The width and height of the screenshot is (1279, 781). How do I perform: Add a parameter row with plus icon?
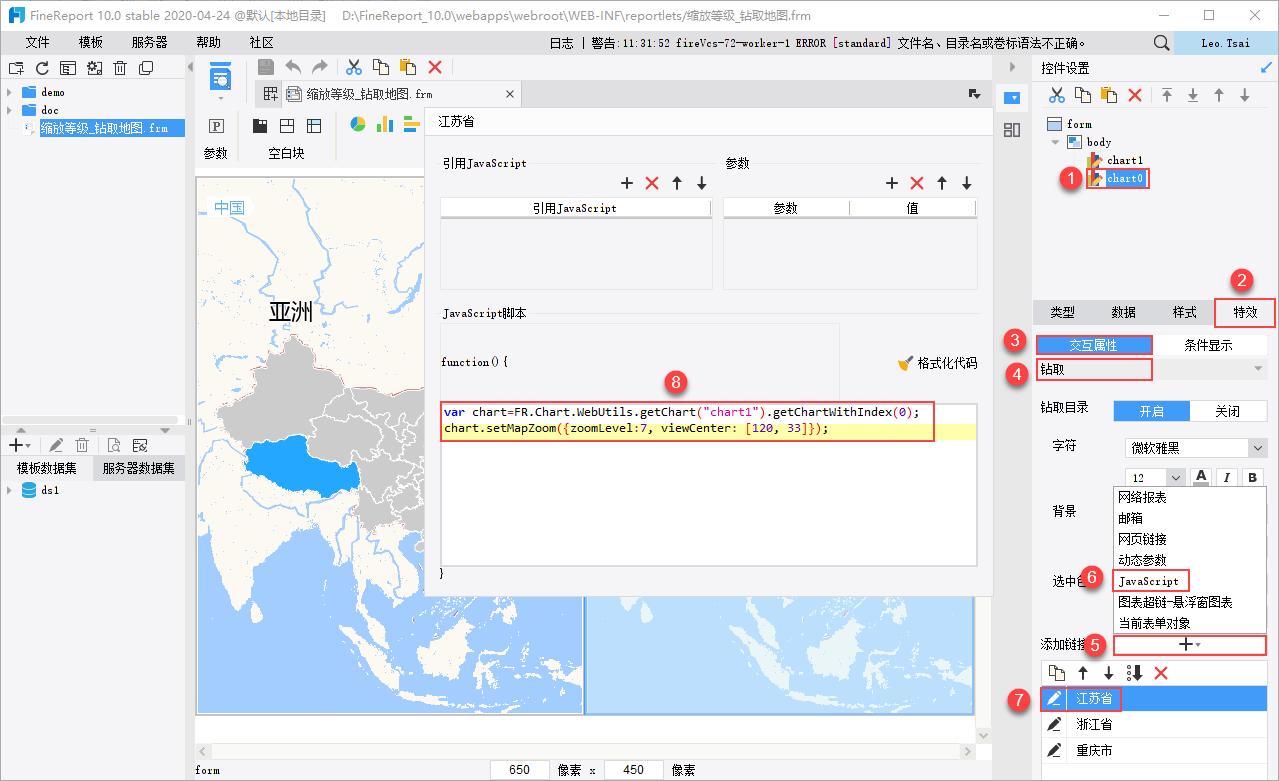tap(892, 183)
